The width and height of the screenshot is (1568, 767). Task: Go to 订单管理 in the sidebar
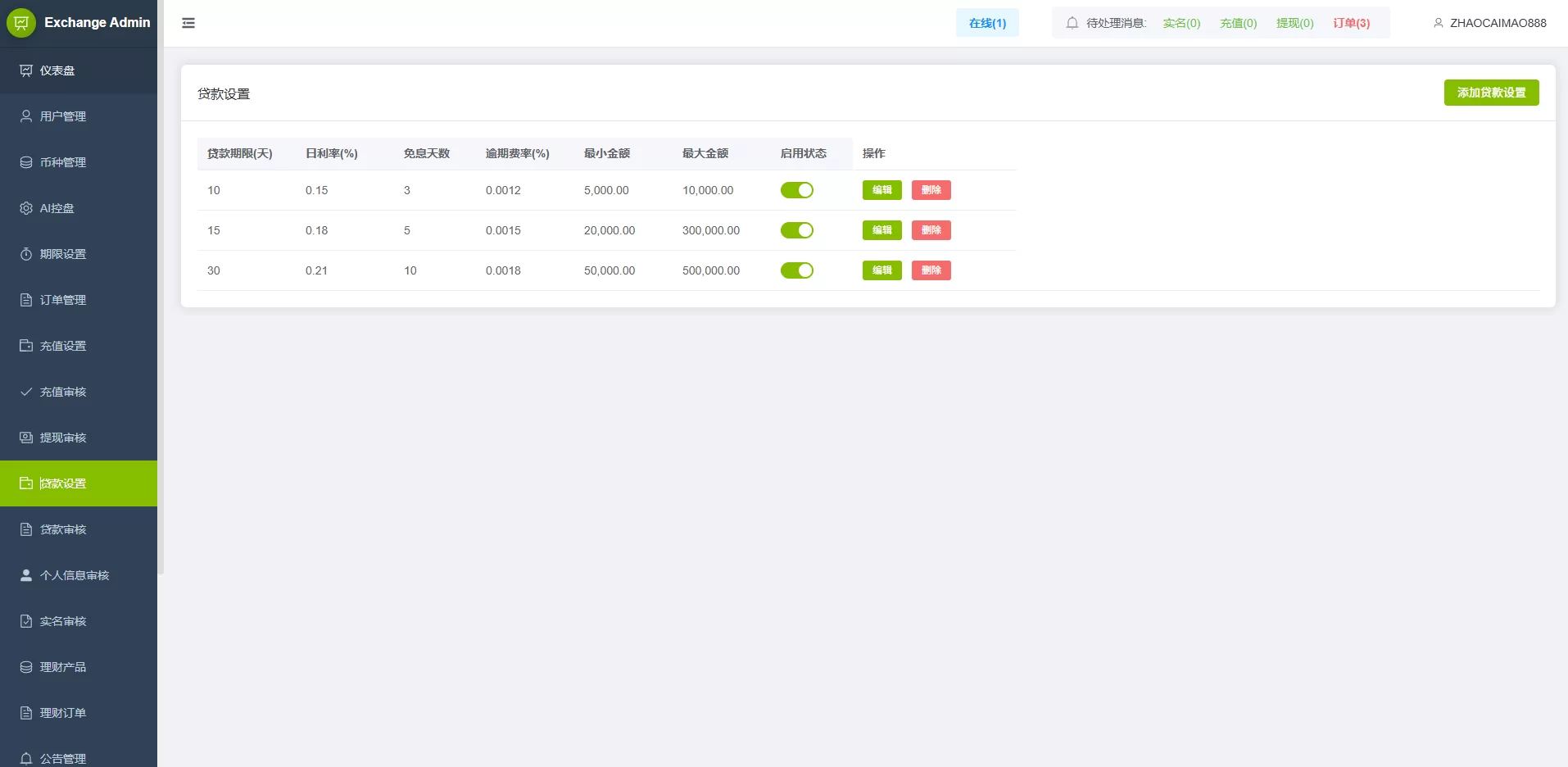(x=63, y=300)
